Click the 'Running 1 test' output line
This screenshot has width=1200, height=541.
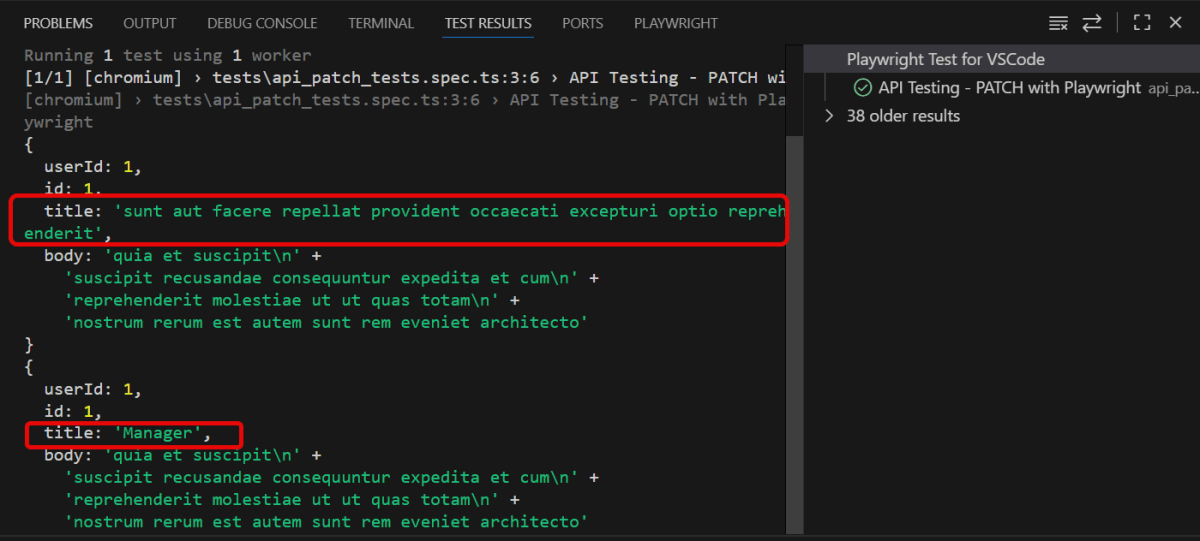[167, 55]
